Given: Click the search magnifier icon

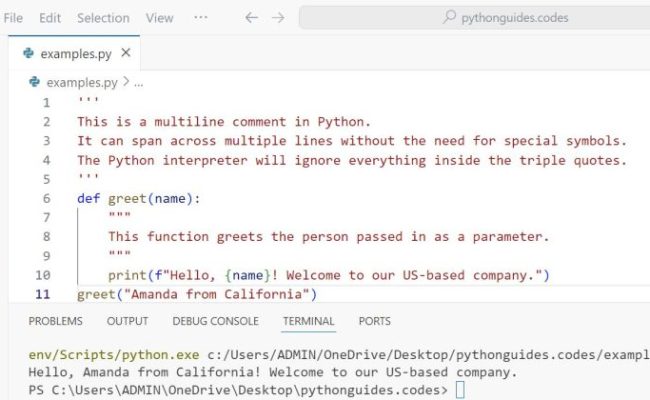Looking at the screenshot, I should click(449, 17).
